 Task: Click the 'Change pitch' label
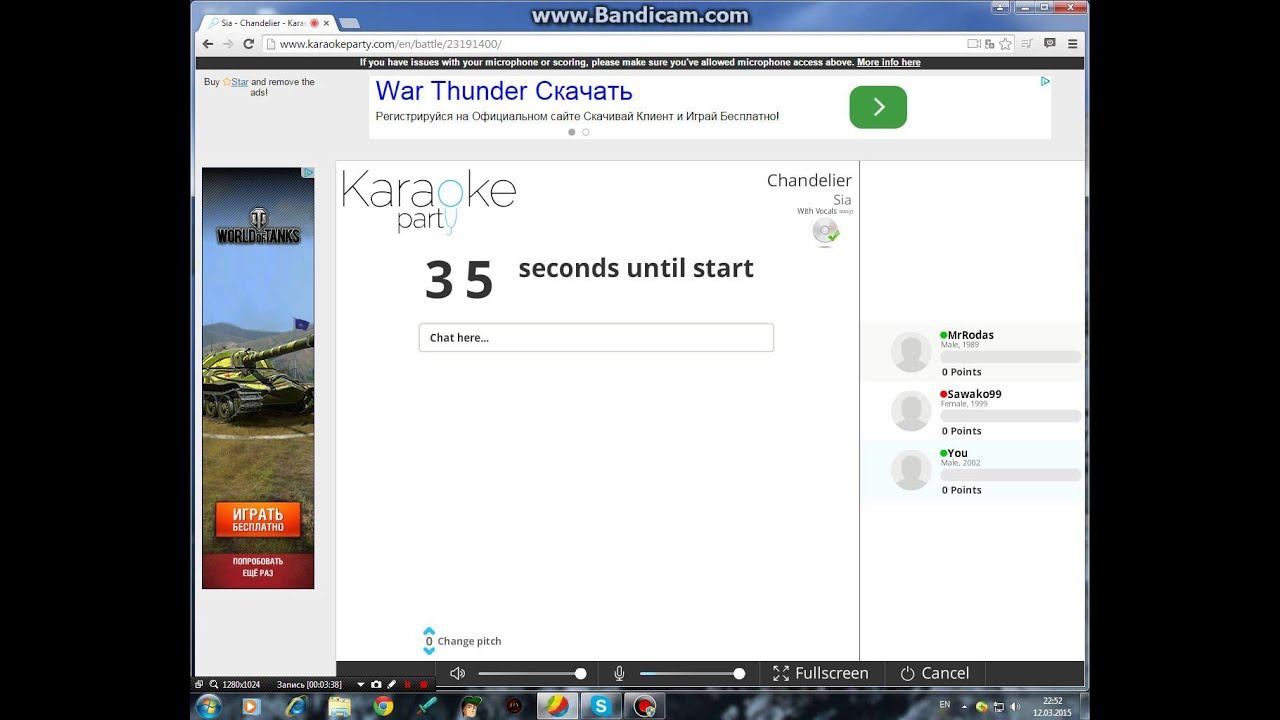tap(469, 641)
